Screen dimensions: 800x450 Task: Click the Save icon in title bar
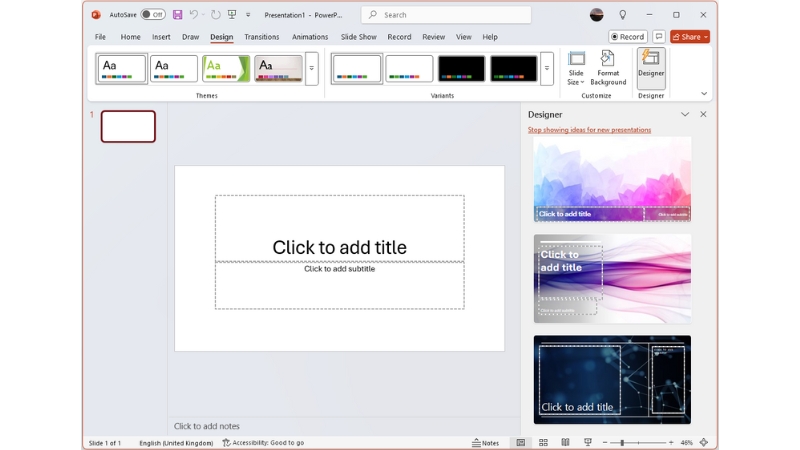(x=177, y=15)
